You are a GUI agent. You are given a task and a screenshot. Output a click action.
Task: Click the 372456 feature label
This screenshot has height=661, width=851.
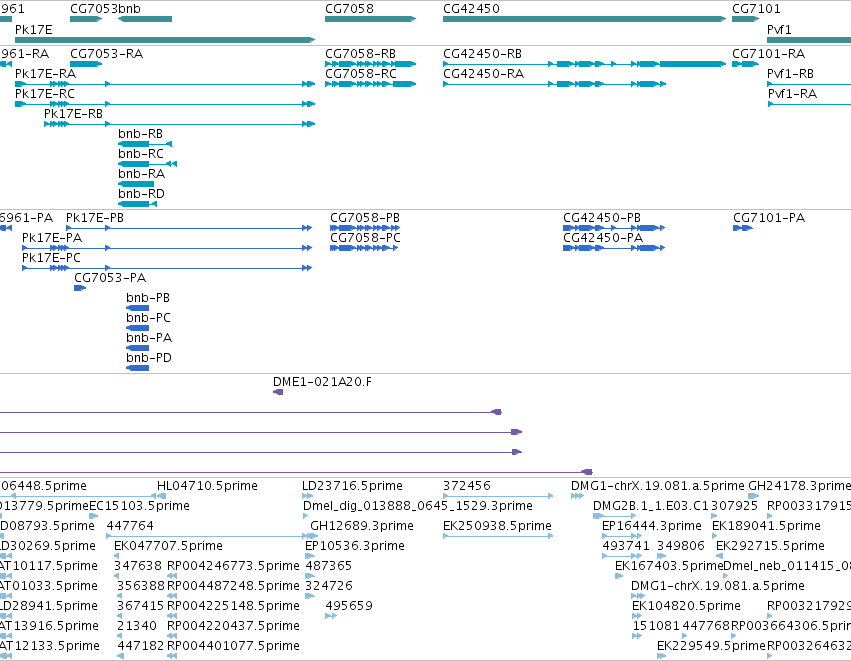pos(467,486)
